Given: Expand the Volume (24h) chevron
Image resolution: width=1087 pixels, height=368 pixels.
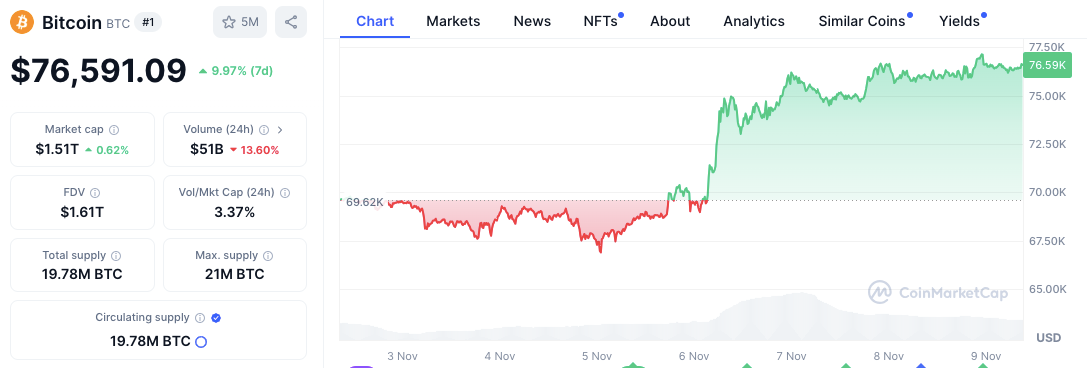Looking at the screenshot, I should coord(280,130).
